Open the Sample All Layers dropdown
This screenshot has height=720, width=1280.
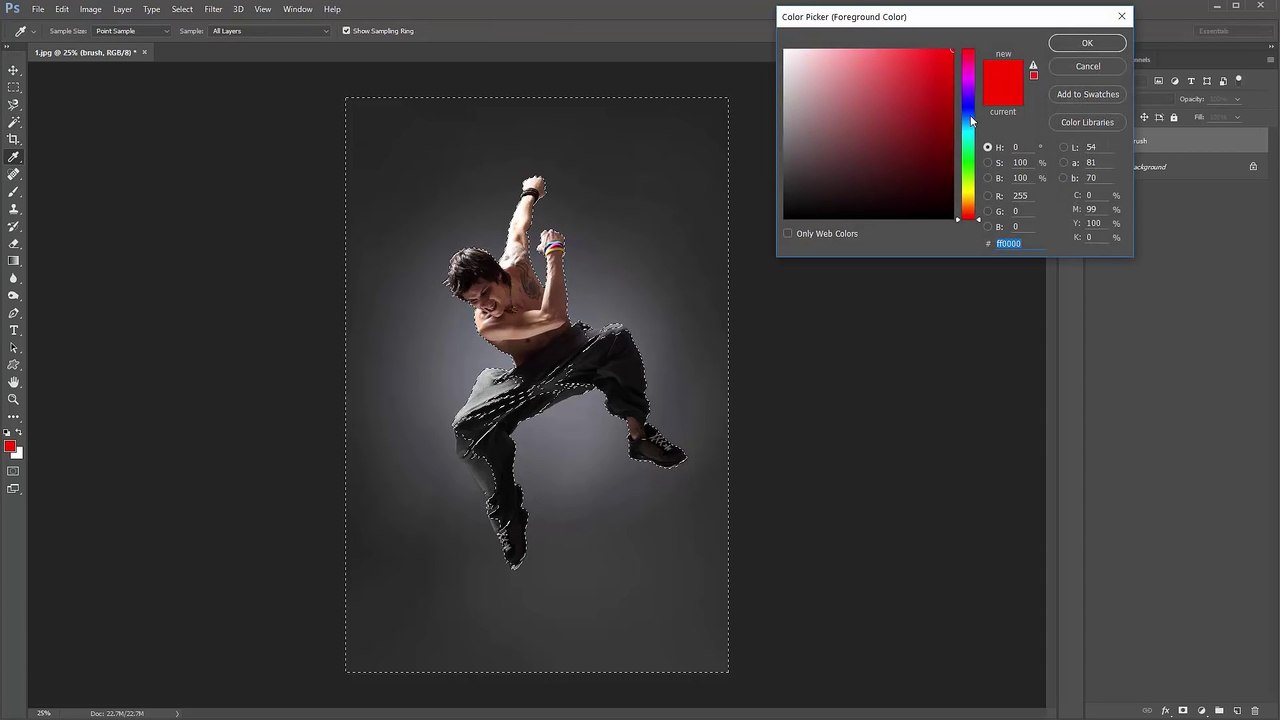click(270, 31)
